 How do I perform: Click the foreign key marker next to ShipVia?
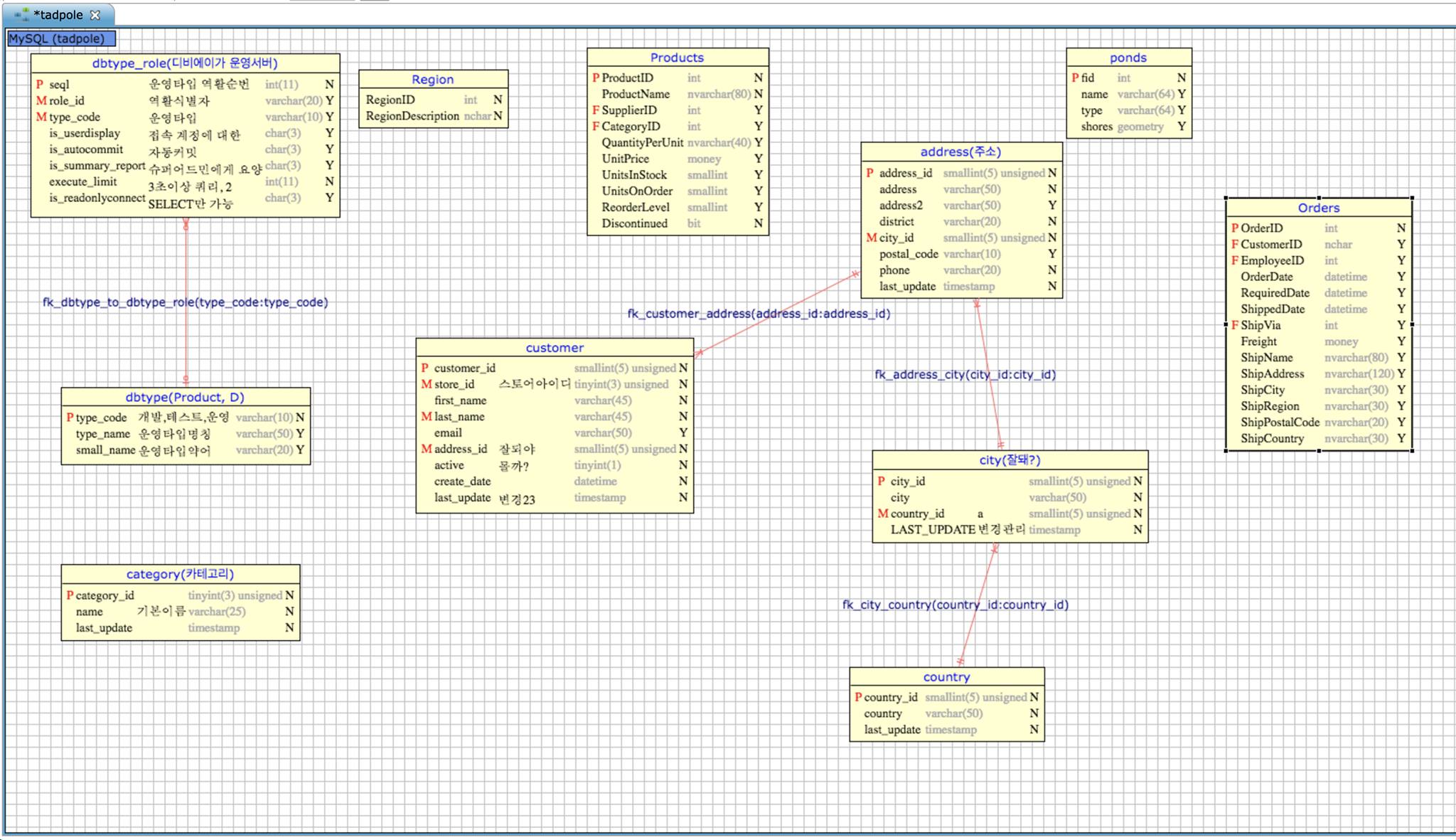pyautogui.click(x=1234, y=325)
